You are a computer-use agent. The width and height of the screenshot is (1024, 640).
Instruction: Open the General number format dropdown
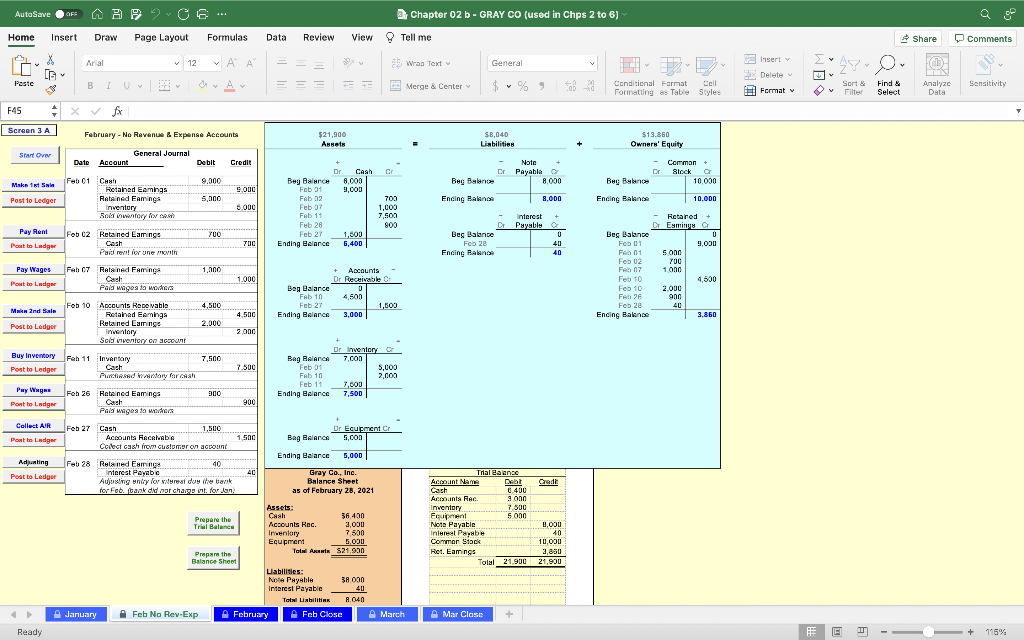542,62
